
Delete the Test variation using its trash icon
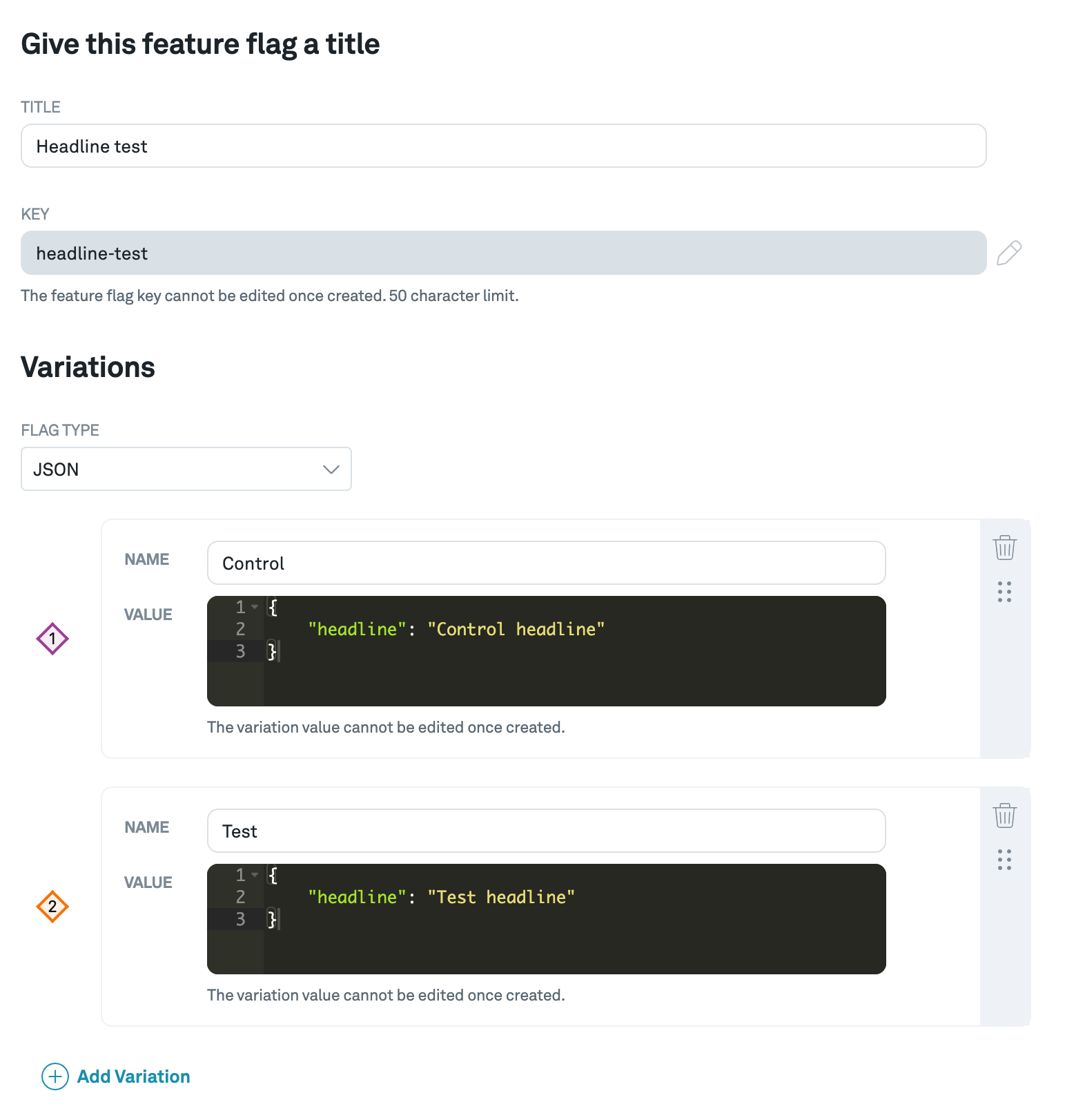pyautogui.click(x=1004, y=815)
